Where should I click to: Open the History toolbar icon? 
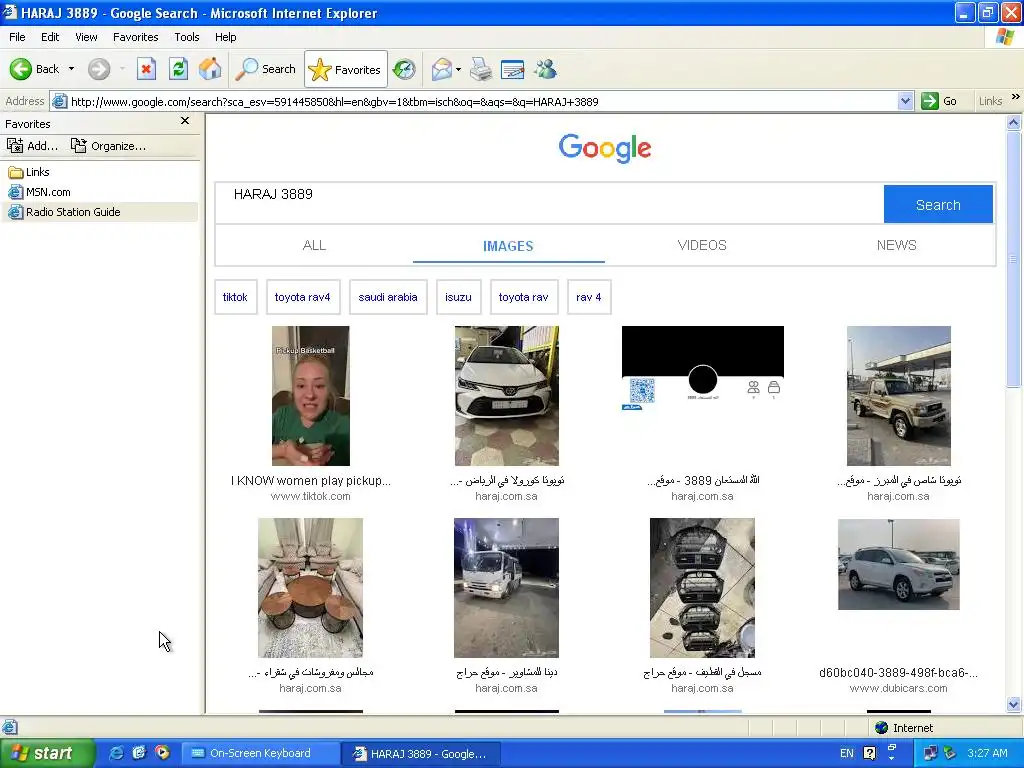404,69
